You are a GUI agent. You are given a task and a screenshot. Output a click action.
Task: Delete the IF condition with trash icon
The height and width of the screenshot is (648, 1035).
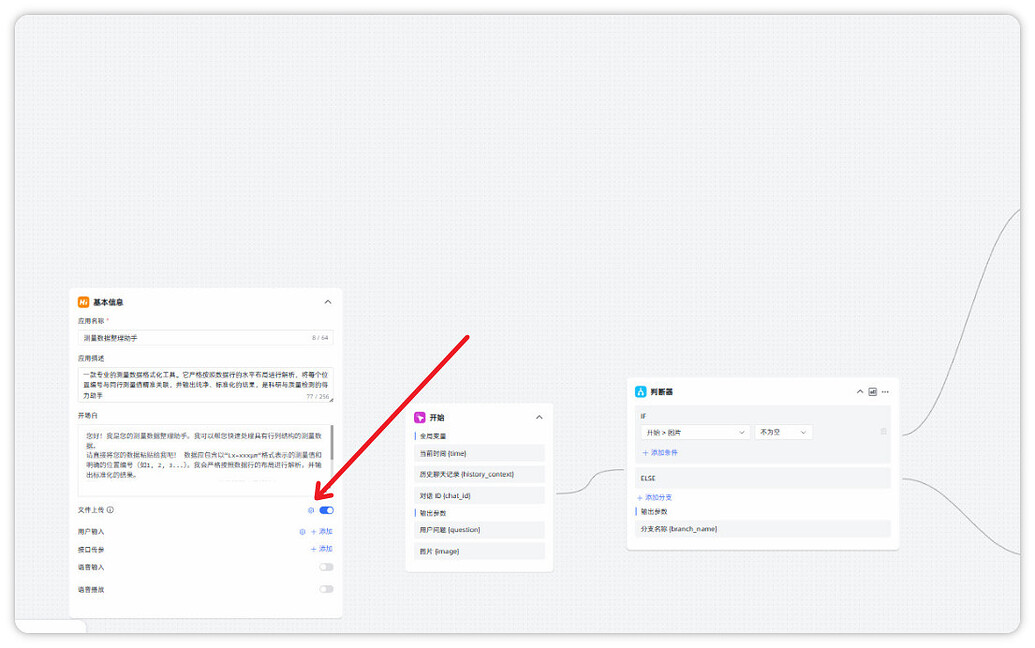point(883,432)
